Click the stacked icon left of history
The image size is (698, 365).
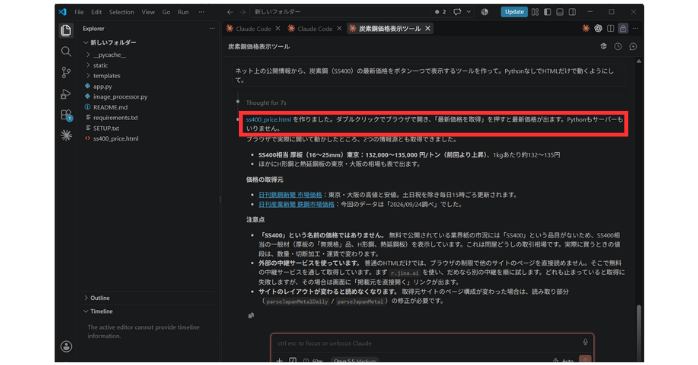pyautogui.click(x=603, y=46)
